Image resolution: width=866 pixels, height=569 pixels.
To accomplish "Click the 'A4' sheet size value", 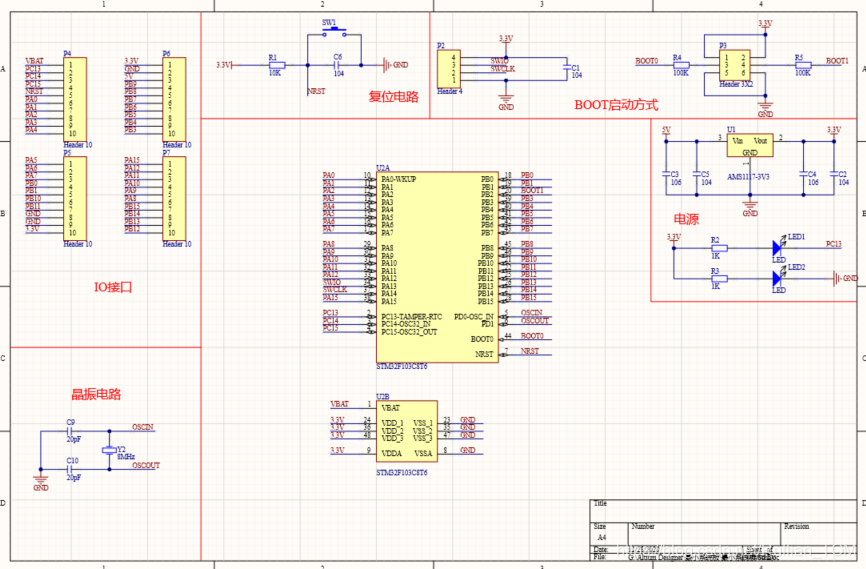I will pos(601,537).
